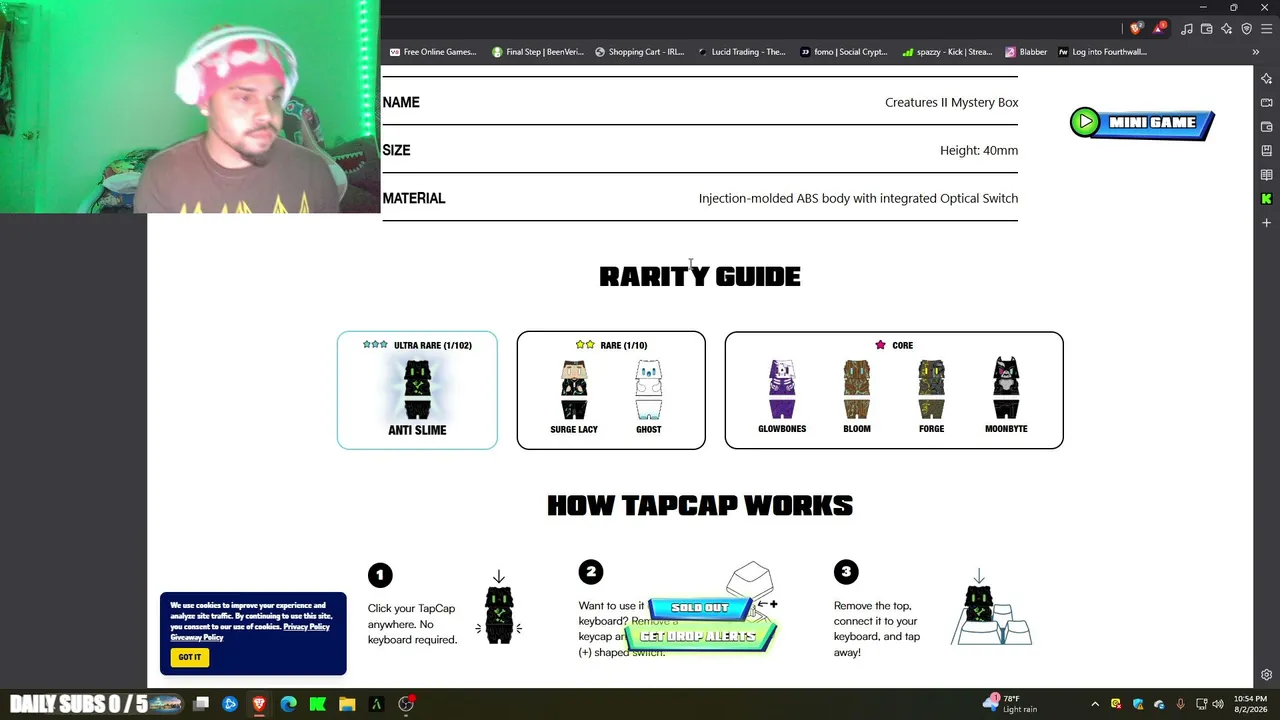Open Leo AI sparkle icon in toolbar

pos(1227,29)
